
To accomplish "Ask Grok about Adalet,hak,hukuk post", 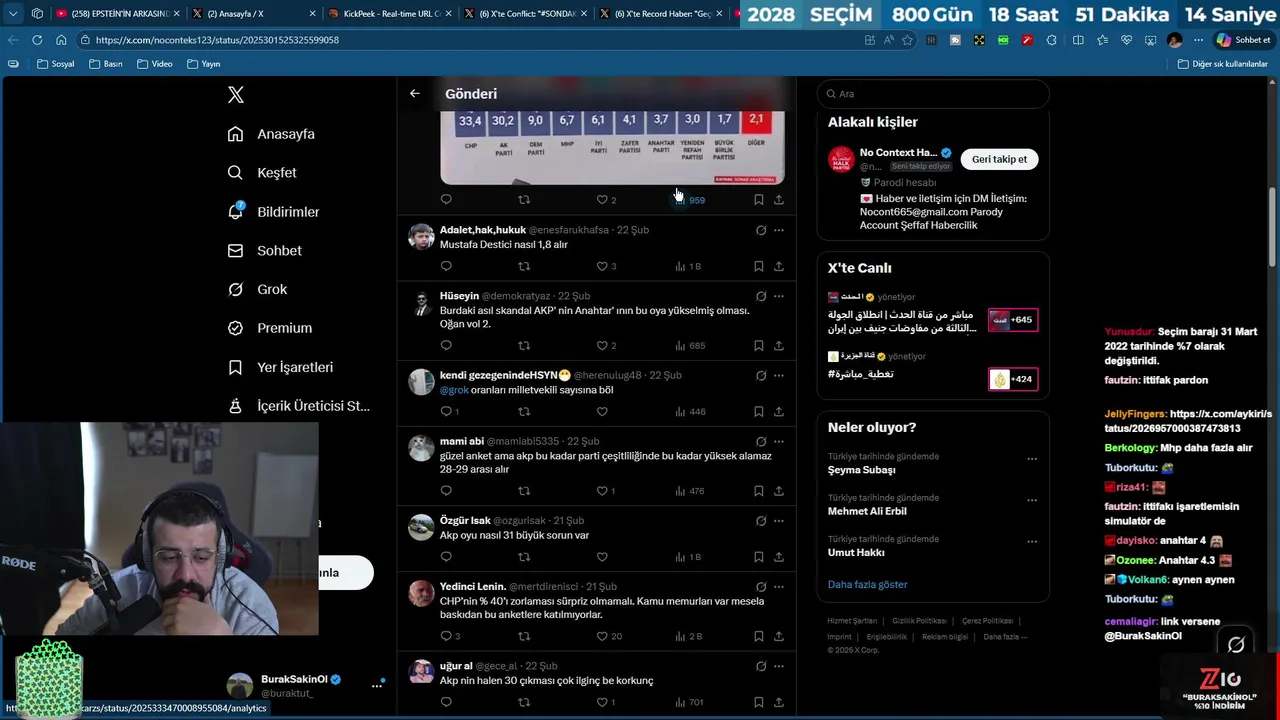I will [x=761, y=230].
